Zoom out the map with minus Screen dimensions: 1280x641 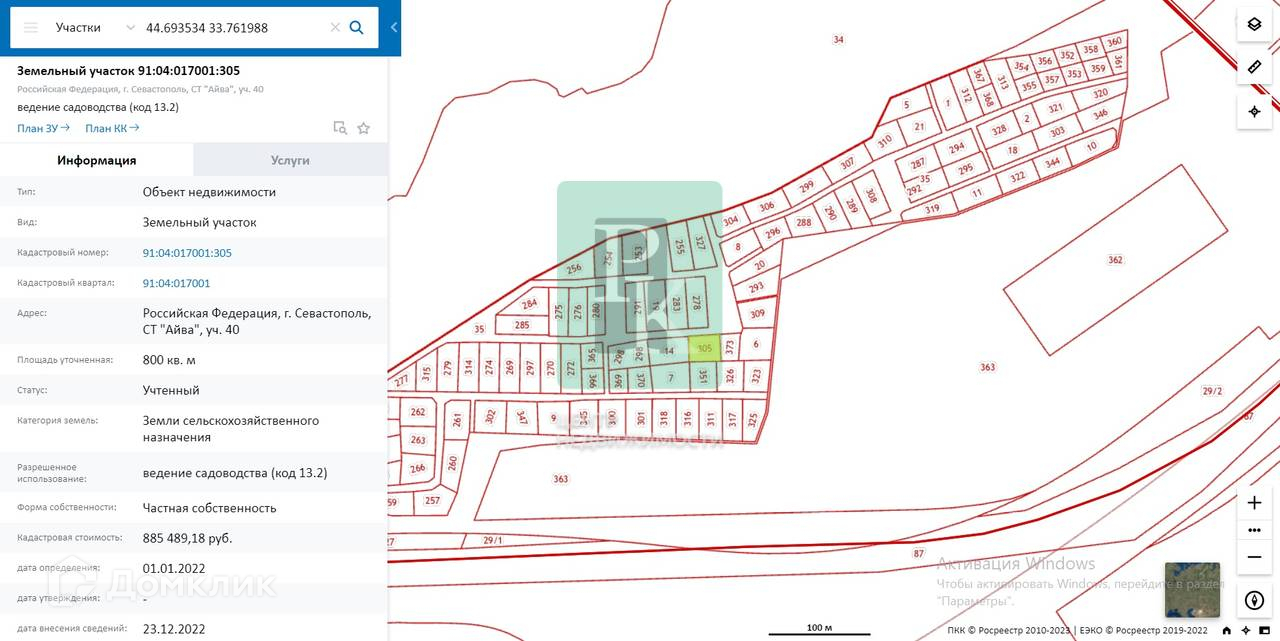[1255, 557]
